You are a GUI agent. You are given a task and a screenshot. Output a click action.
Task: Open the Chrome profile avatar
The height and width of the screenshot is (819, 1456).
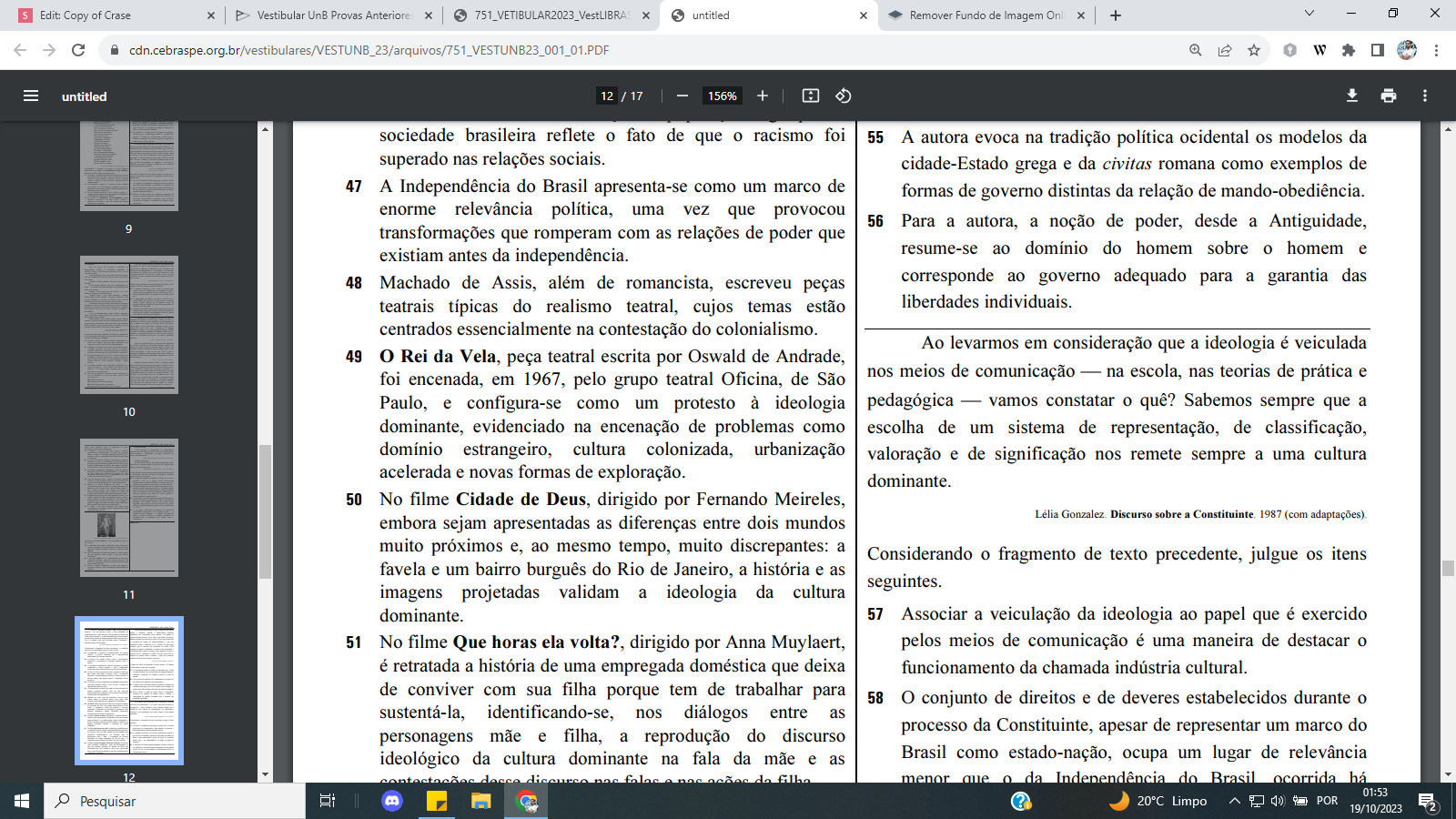click(x=1407, y=50)
